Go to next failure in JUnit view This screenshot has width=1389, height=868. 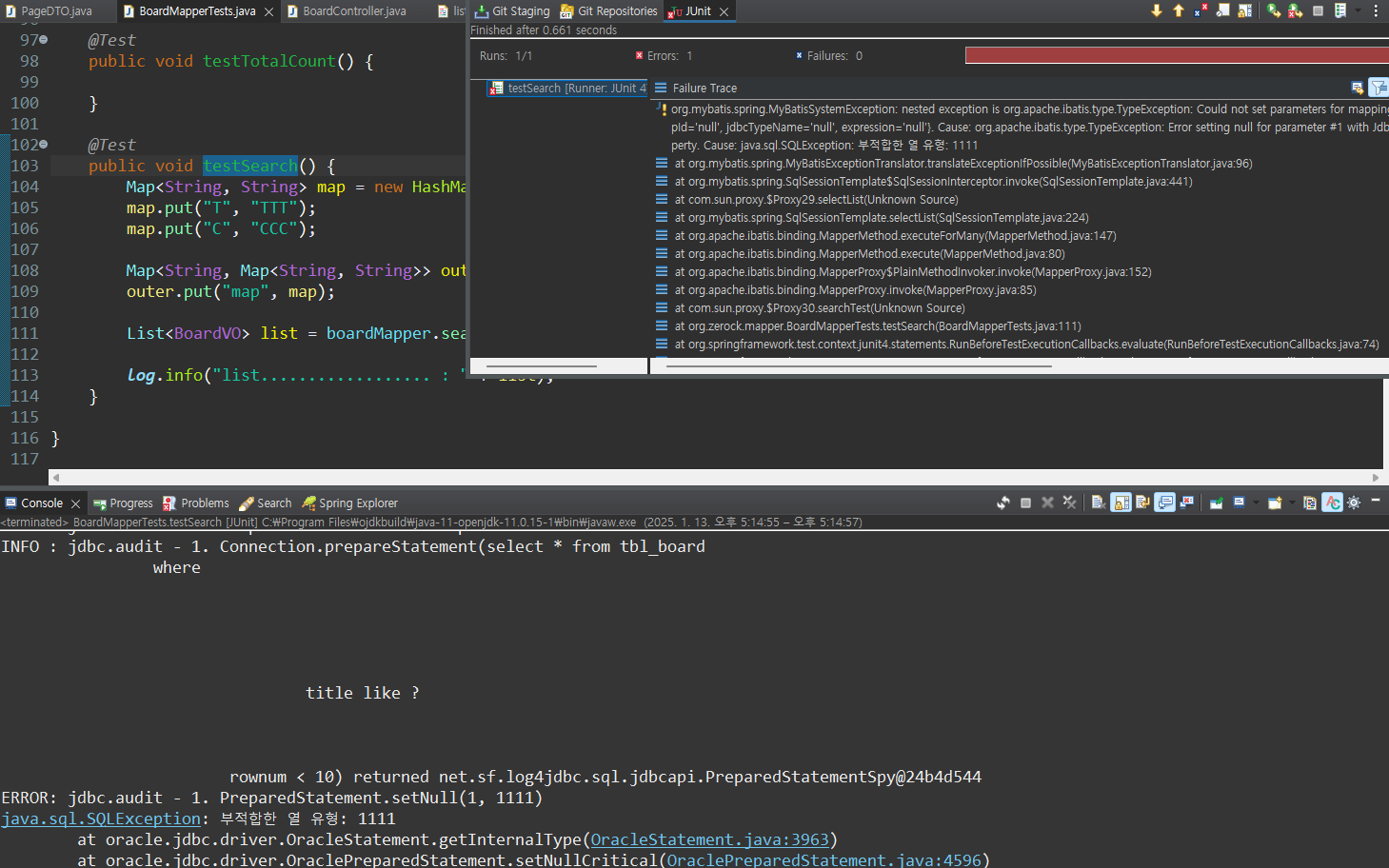coord(1157,10)
